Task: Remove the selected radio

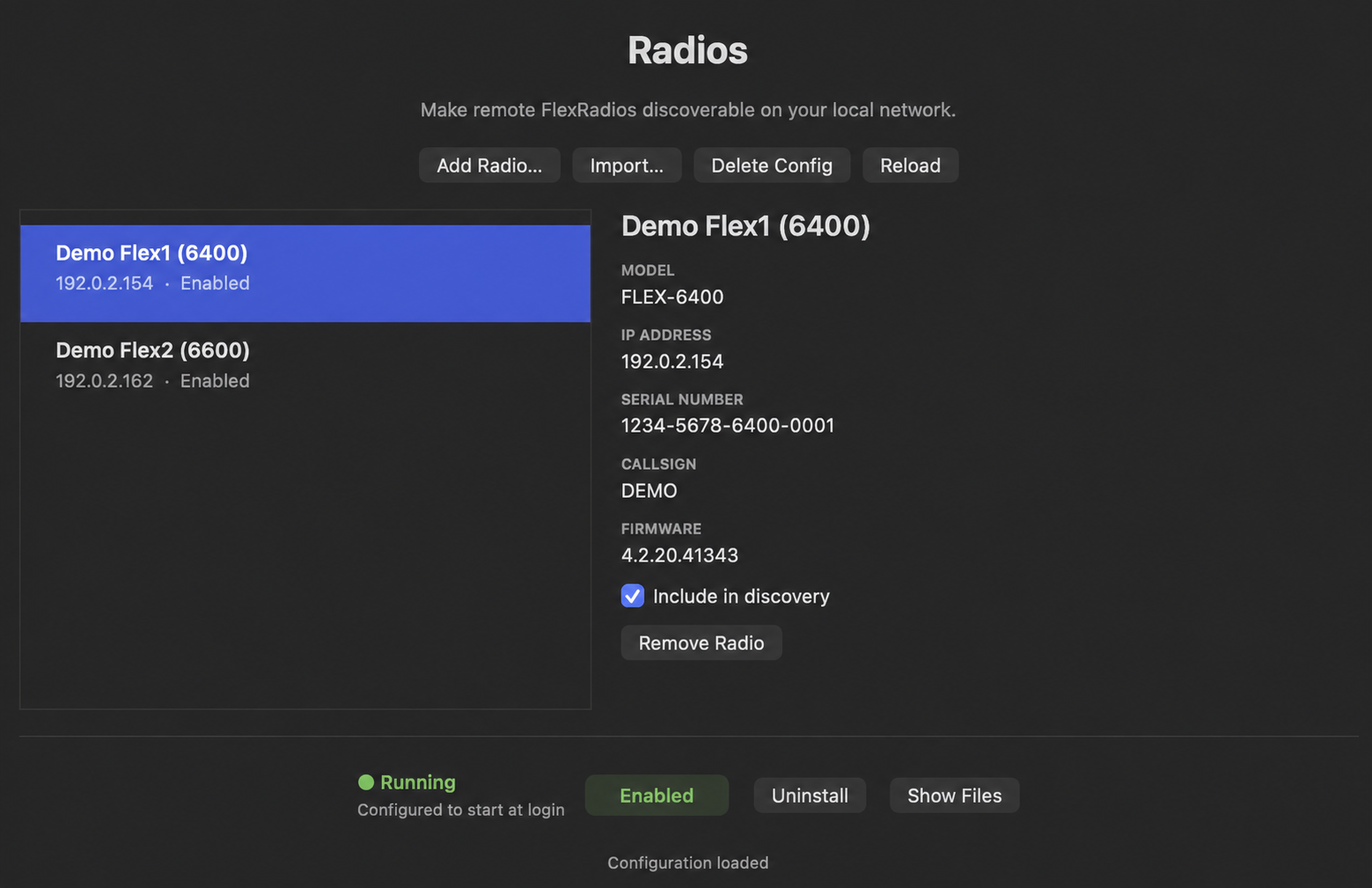Action: [x=701, y=643]
